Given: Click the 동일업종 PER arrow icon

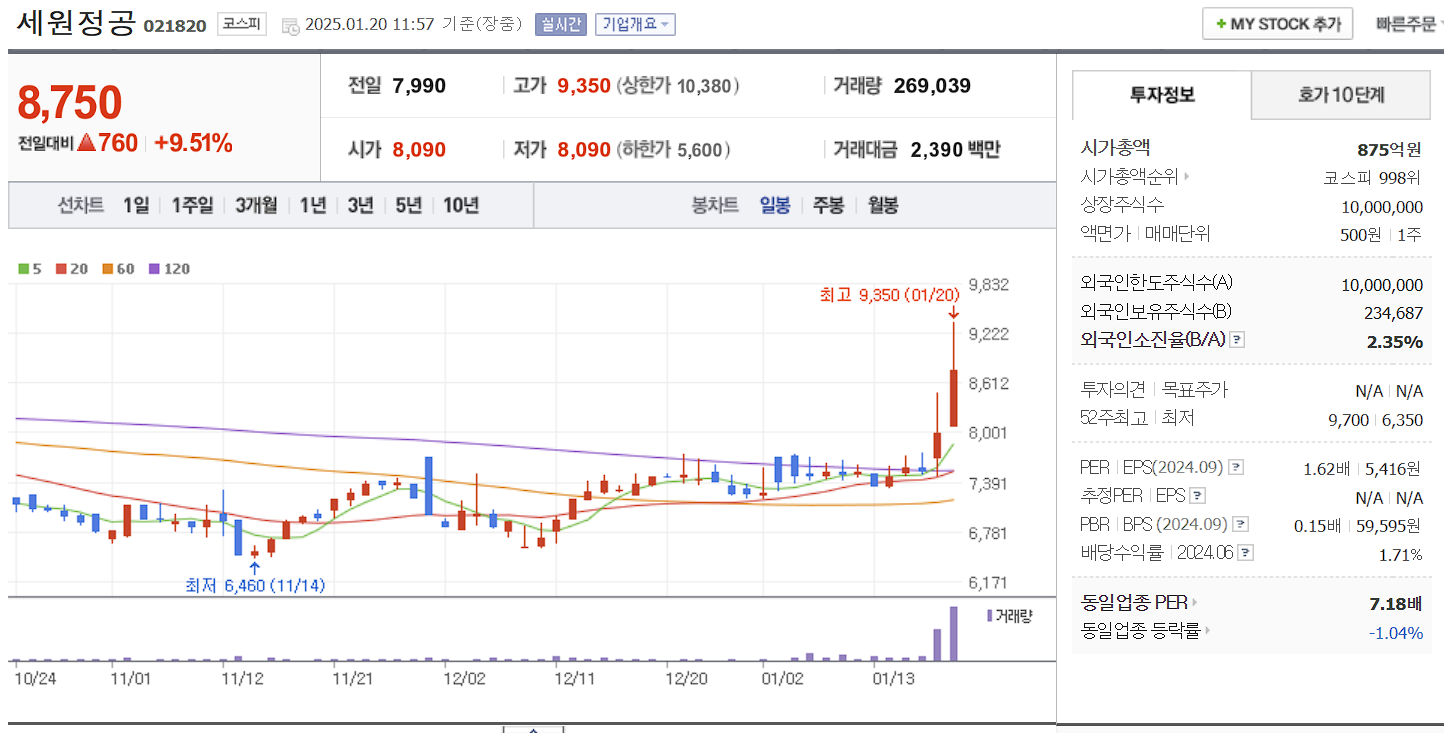Looking at the screenshot, I should [x=1193, y=601].
